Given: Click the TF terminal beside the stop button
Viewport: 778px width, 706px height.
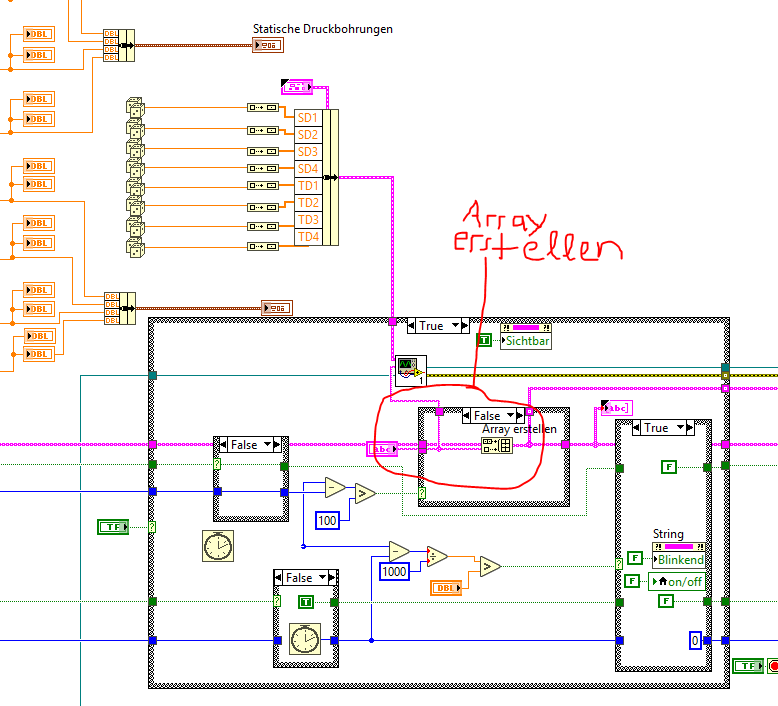Looking at the screenshot, I should coord(748,666).
